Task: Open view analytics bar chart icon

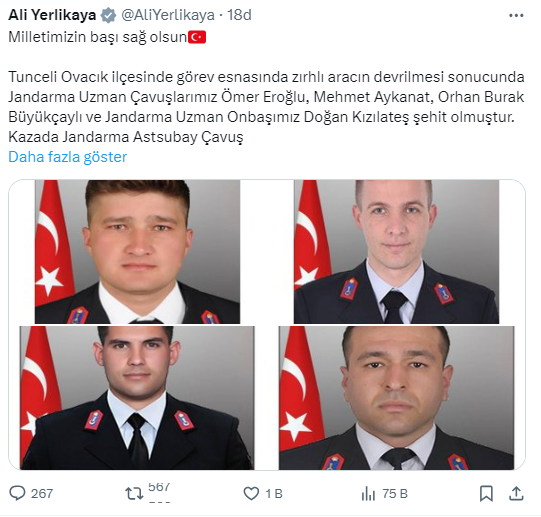Action: point(368,494)
